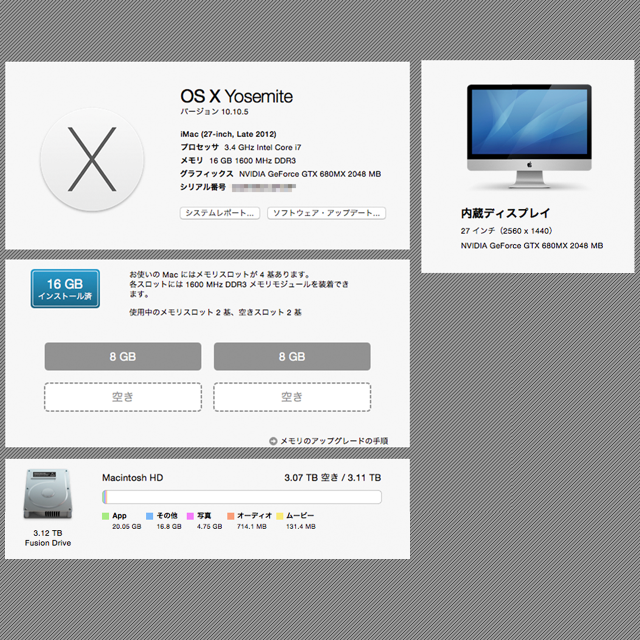Click the Macintosh HD storage usage bar
The image size is (640, 640).
point(242,497)
